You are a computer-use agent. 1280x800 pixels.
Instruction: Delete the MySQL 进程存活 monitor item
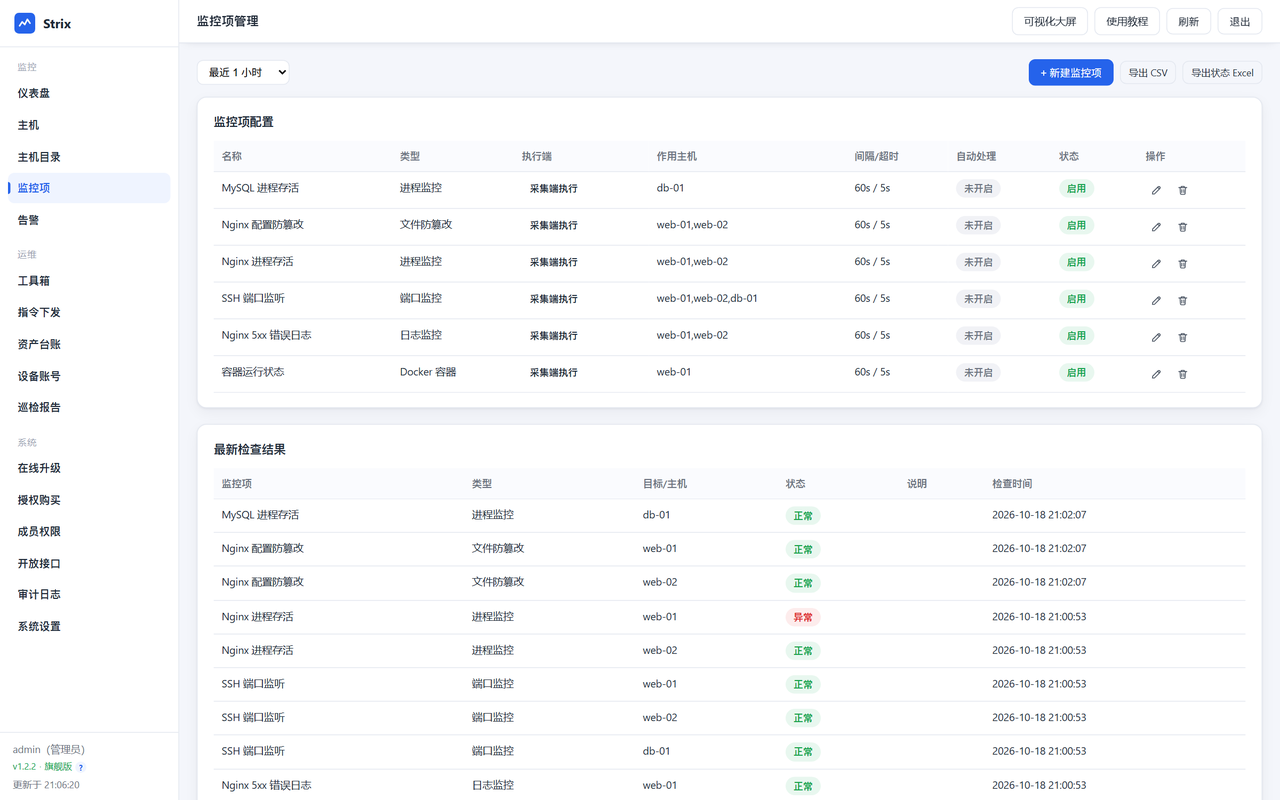[x=1182, y=190]
